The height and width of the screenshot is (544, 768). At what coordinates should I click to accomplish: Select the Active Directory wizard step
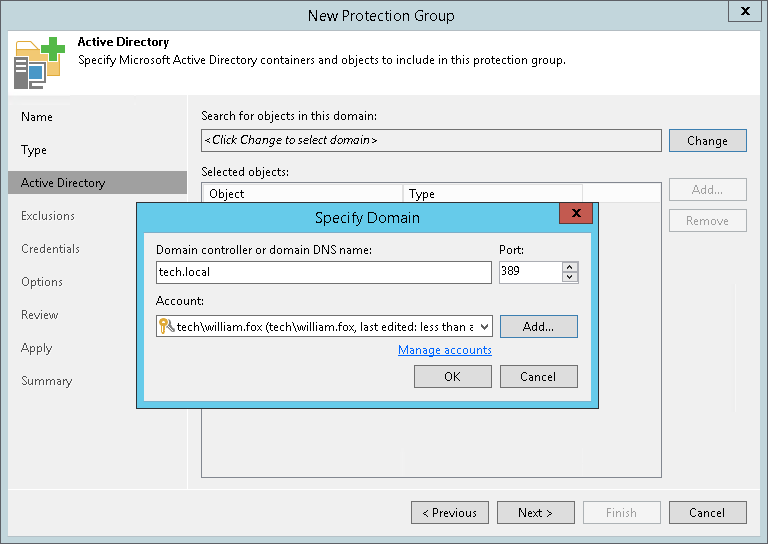[63, 183]
